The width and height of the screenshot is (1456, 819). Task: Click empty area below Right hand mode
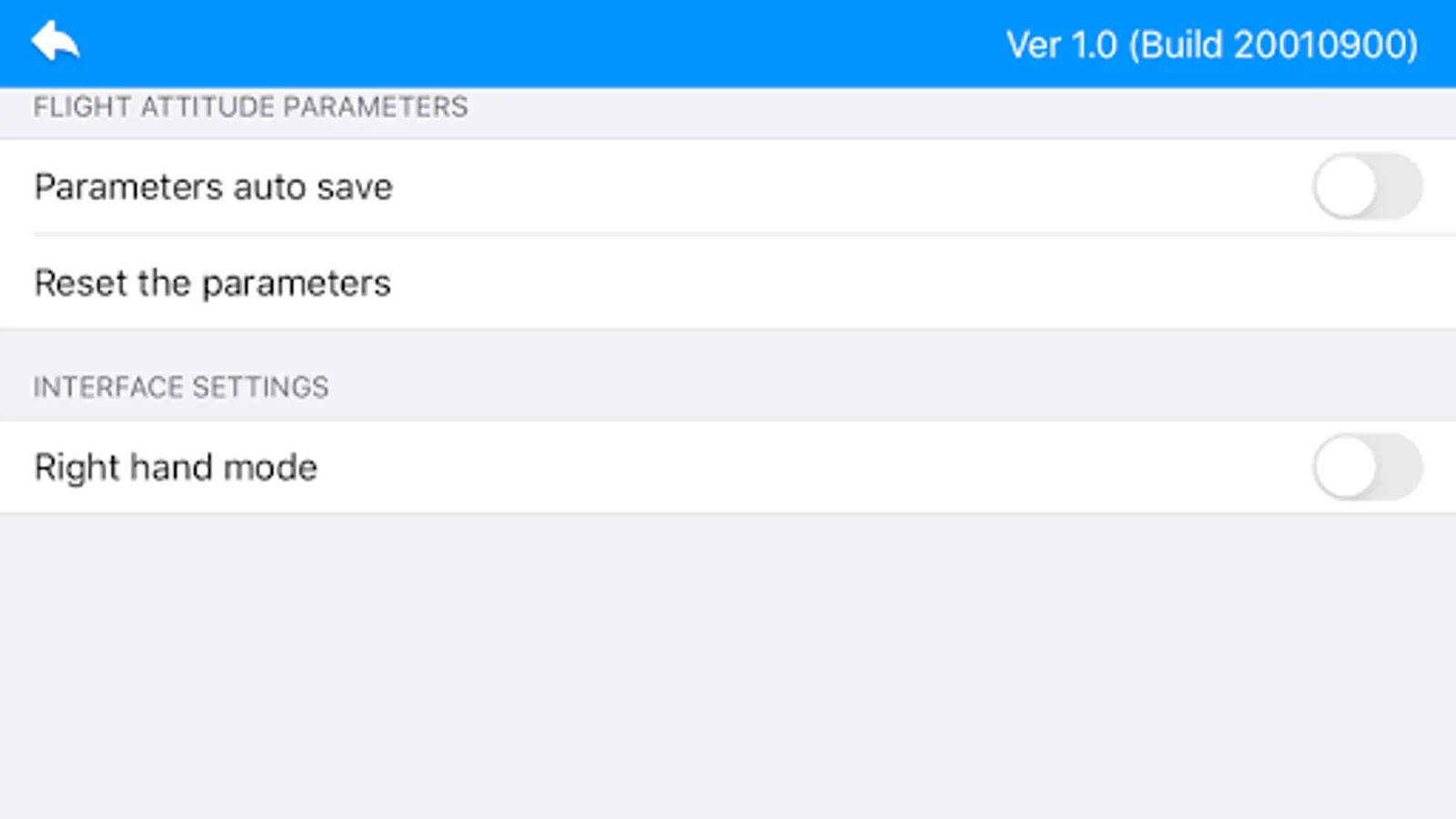click(728, 666)
